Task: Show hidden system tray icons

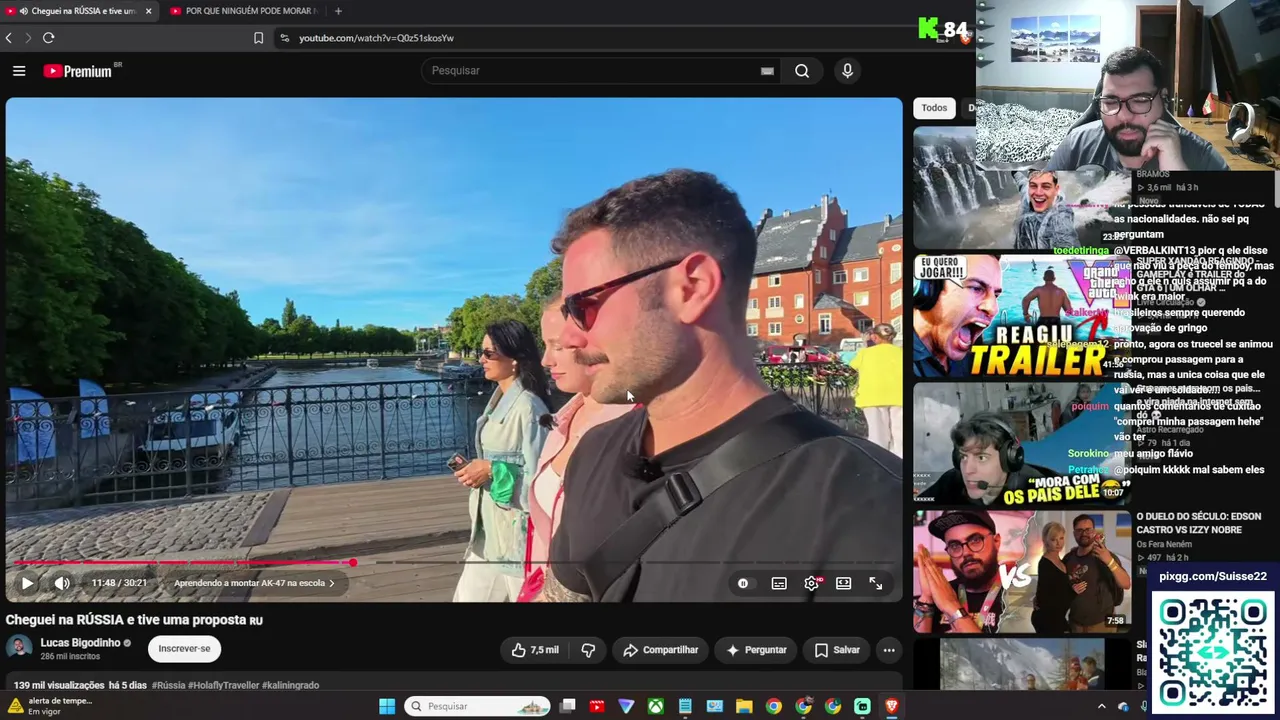Action: coord(1102,706)
